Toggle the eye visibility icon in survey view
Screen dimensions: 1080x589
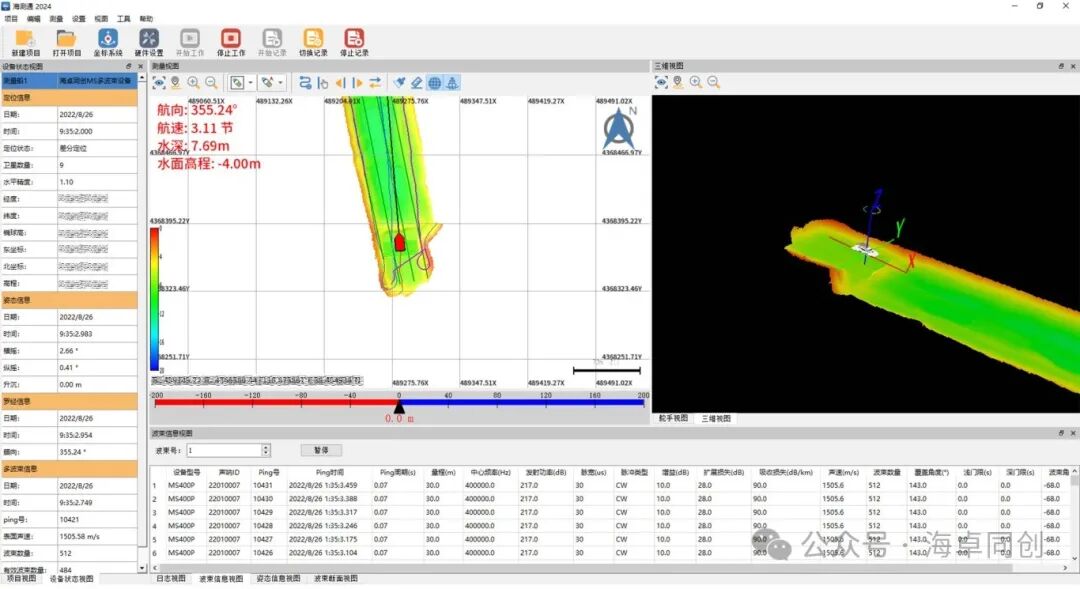[158, 83]
